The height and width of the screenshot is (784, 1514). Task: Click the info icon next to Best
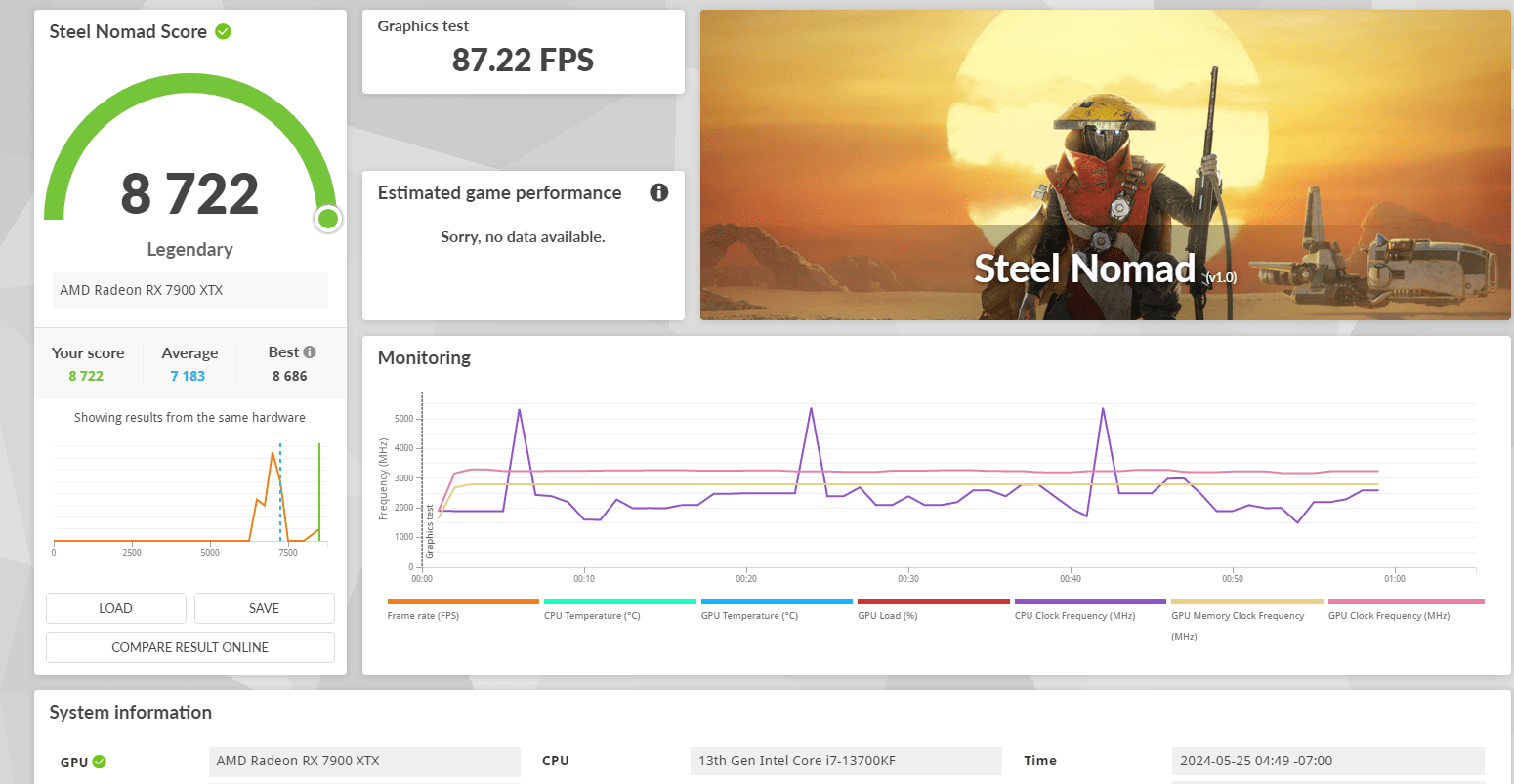point(310,351)
